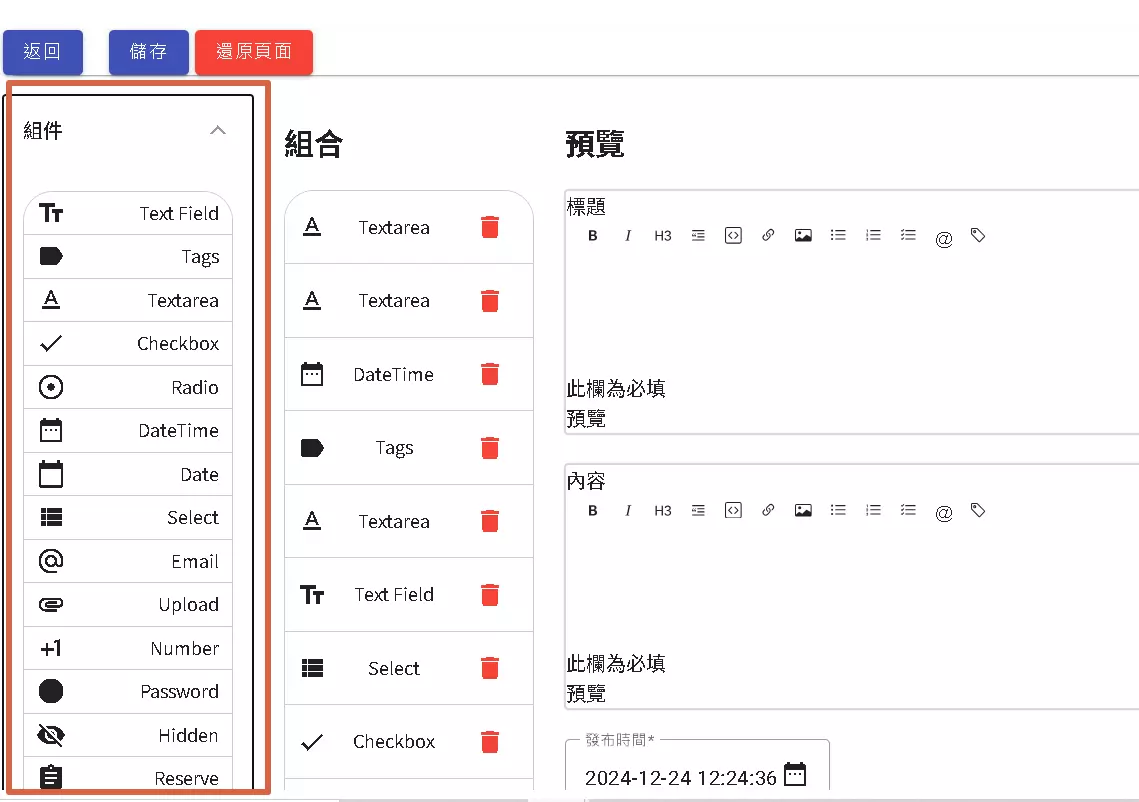Apply italic in the 內容 editor toolbar
The image size is (1139, 802).
[x=628, y=510]
